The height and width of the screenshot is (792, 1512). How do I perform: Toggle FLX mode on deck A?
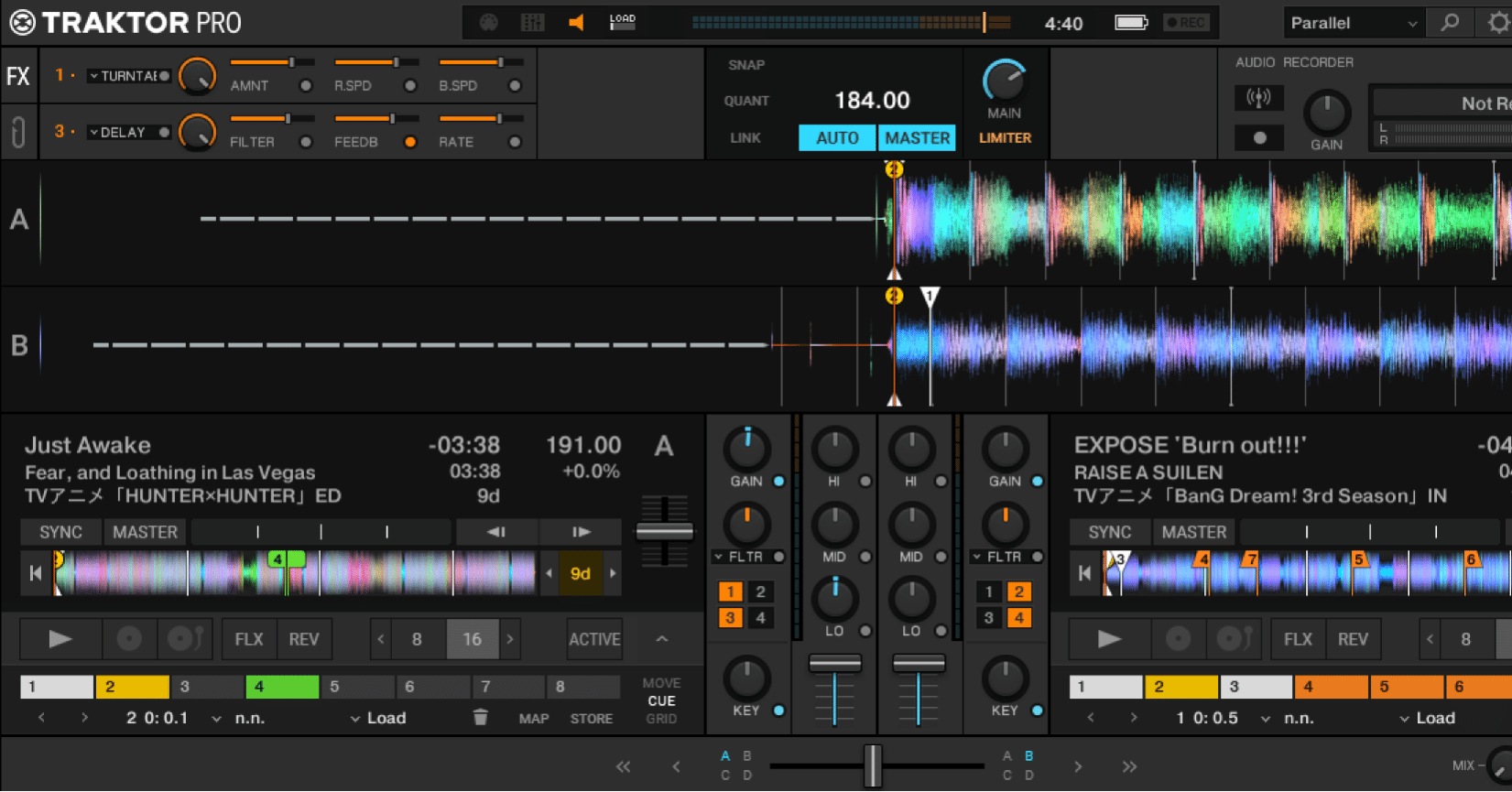point(249,639)
